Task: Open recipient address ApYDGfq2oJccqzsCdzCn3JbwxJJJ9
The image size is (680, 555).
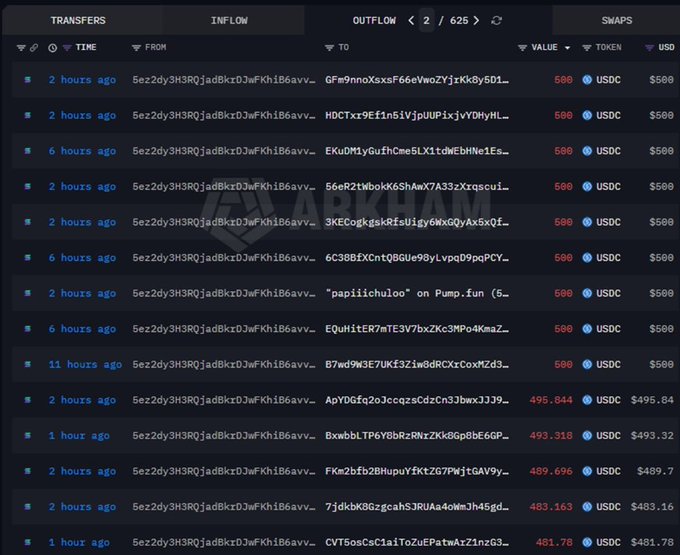Action: (417, 400)
